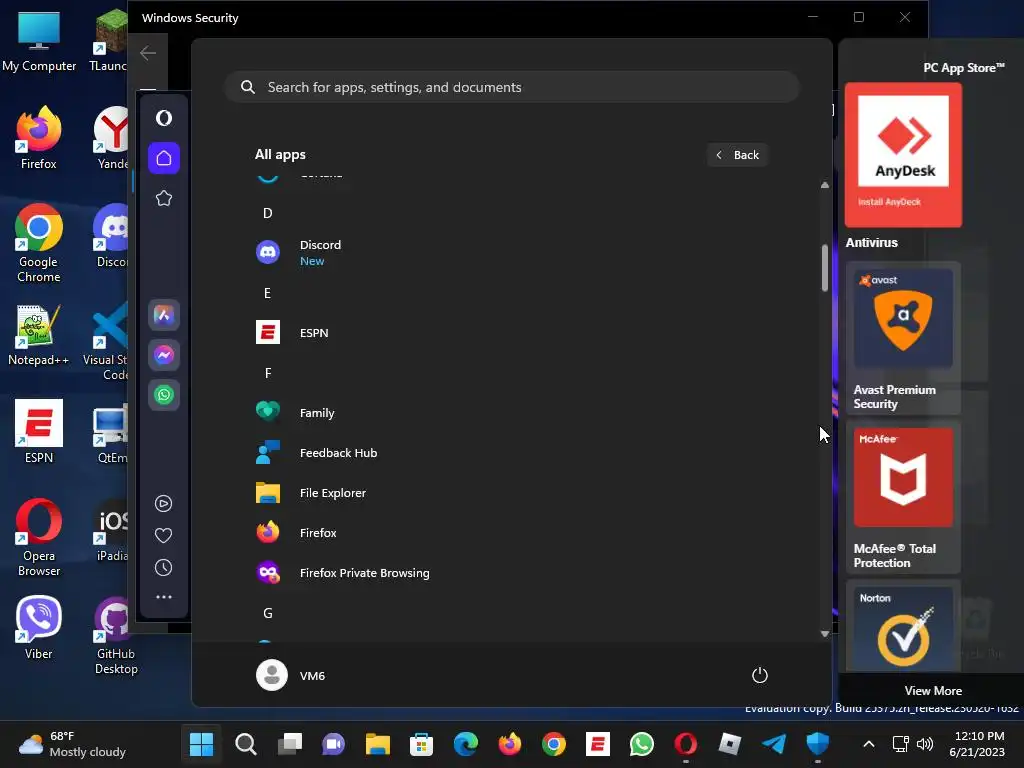Click the Windows Start button on taskbar
The image size is (1024, 768).
tap(201, 744)
